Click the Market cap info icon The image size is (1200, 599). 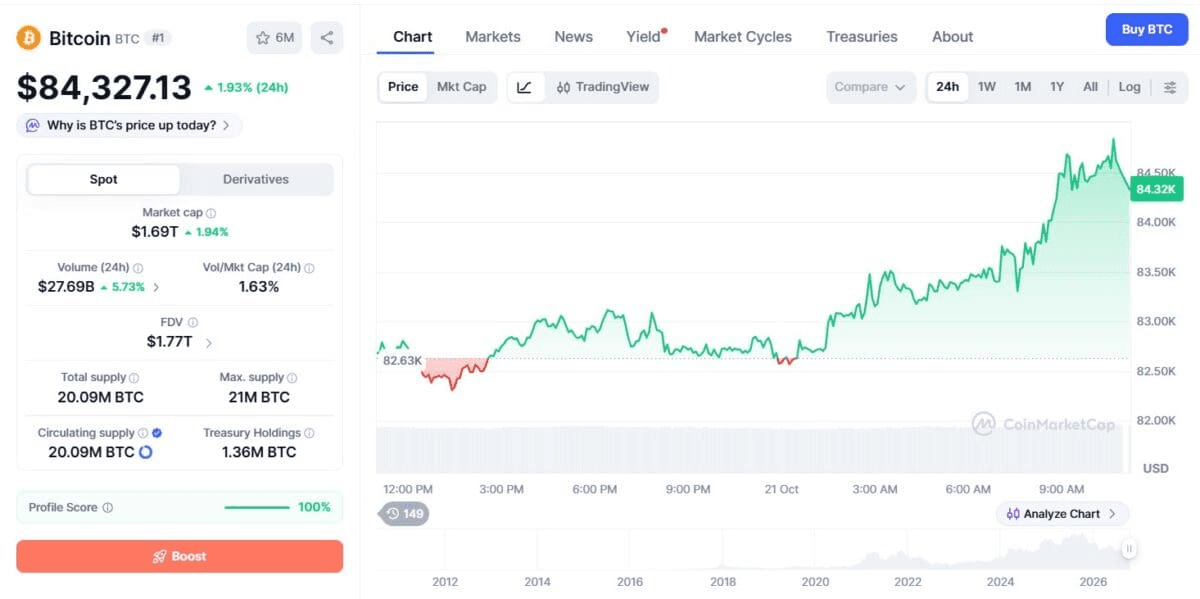tap(211, 213)
